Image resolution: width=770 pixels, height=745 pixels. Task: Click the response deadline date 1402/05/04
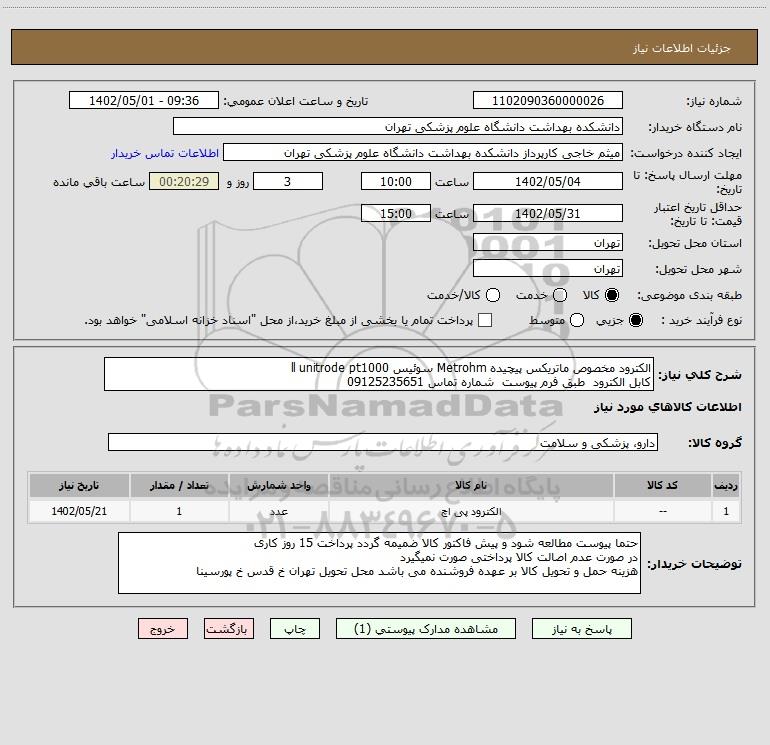pos(548,181)
